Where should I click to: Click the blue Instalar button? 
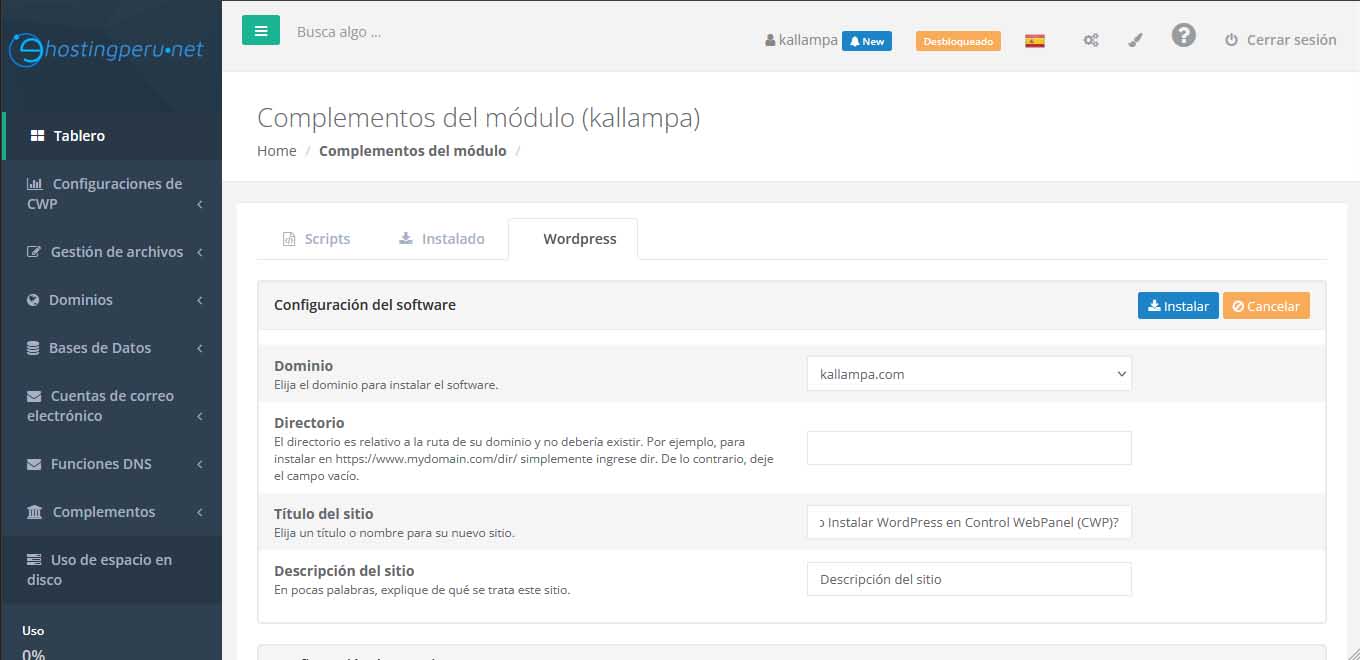point(1178,306)
